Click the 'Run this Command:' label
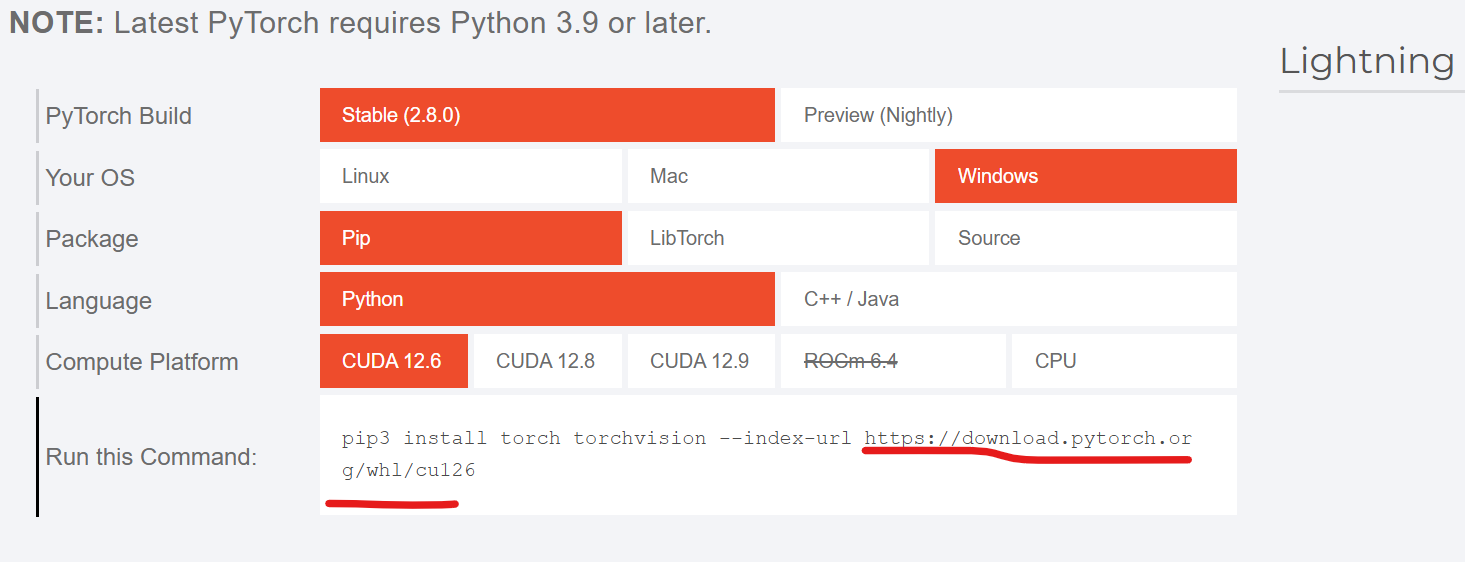The height and width of the screenshot is (562, 1465). (152, 457)
